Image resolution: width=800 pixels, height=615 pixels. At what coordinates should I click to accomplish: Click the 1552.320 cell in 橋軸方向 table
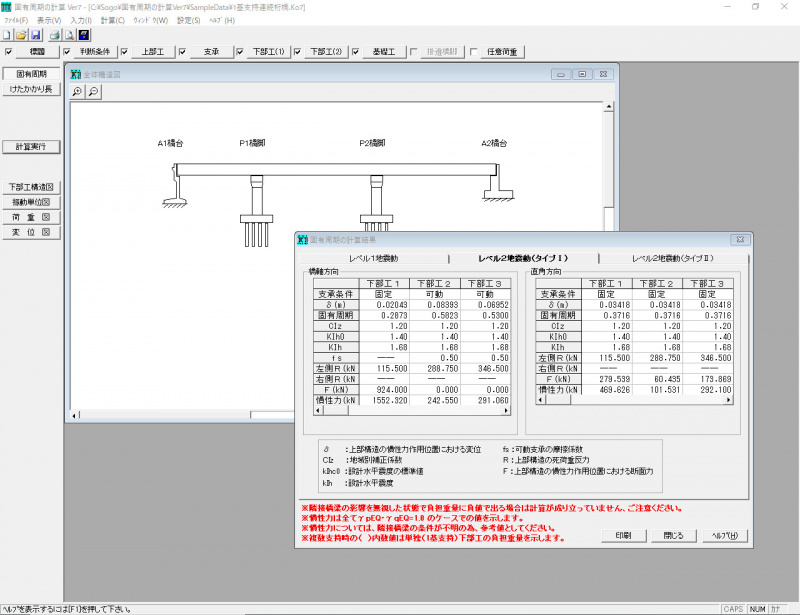click(x=385, y=401)
